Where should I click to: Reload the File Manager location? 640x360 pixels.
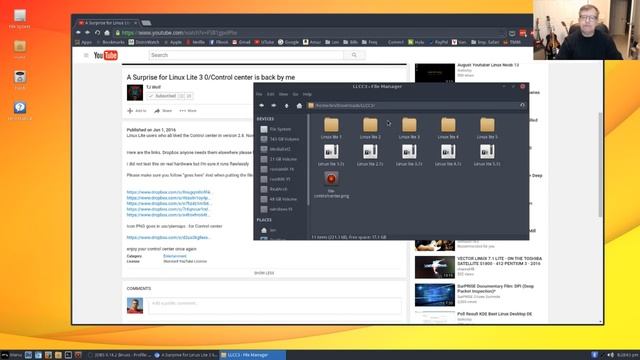(x=522, y=105)
